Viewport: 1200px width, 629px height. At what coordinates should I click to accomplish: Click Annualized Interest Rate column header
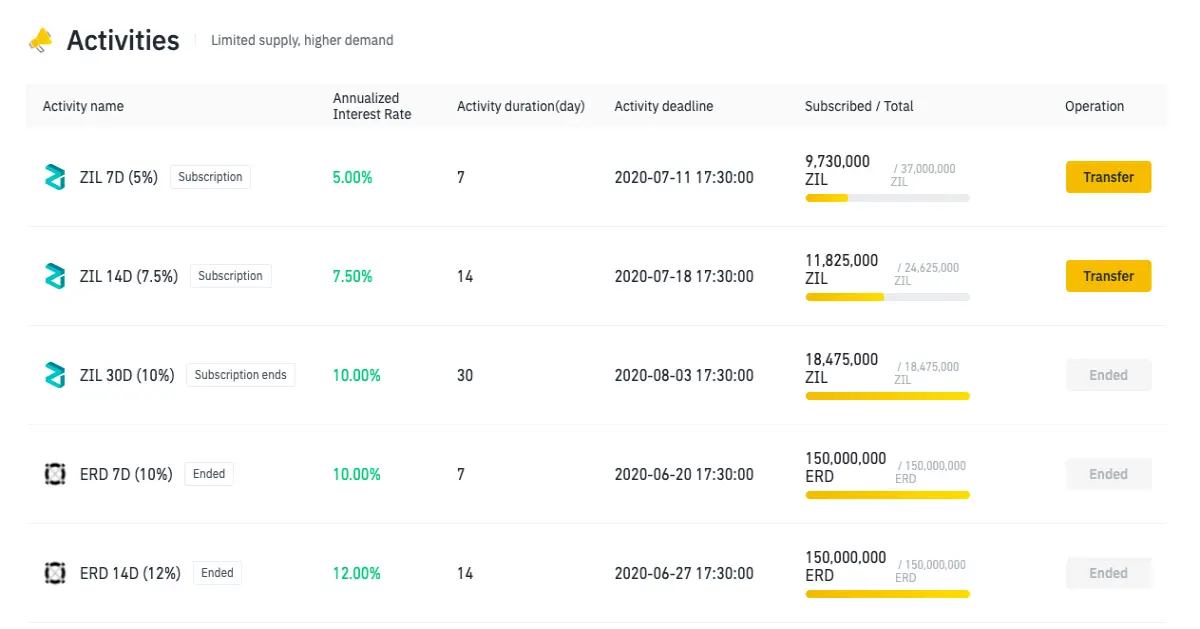[372, 106]
